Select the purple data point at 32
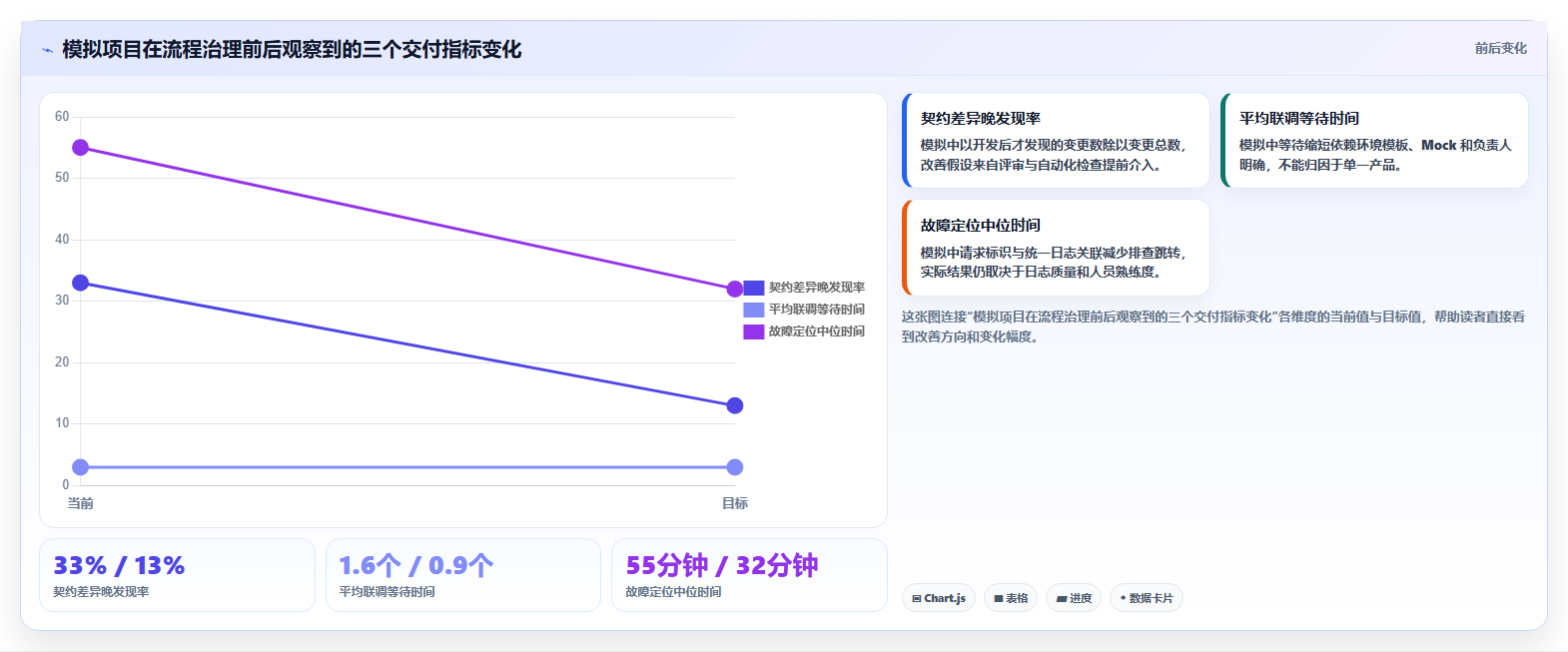Screen dimensions: 1568x652 coord(735,290)
